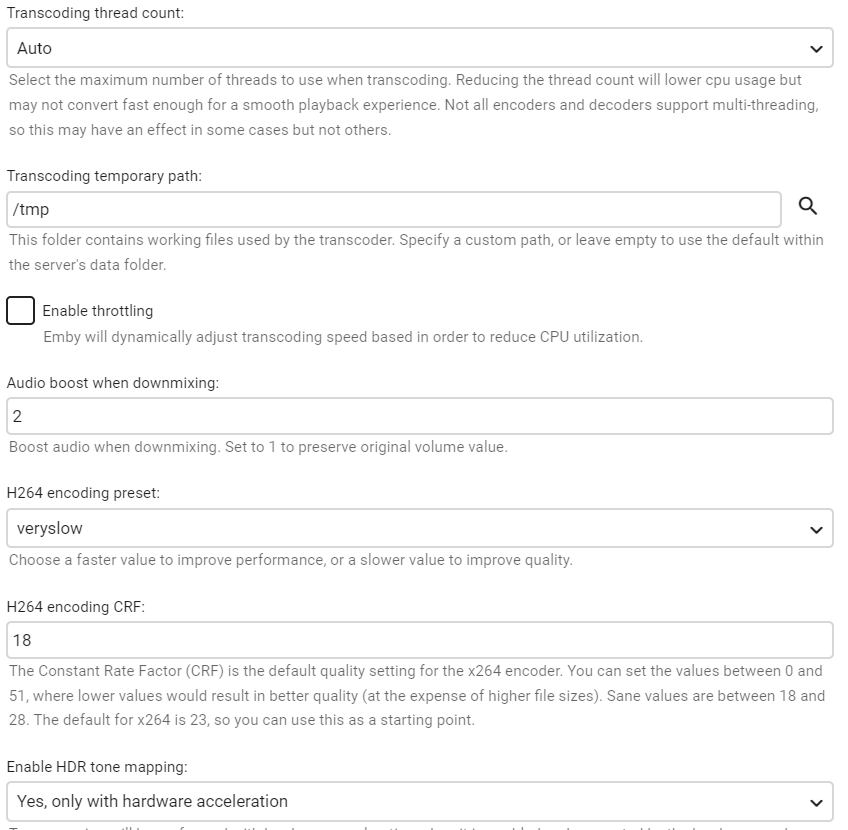Click the "Transcoding temporary path:" label
Viewport: 848px width, 830px height.
[104, 176]
